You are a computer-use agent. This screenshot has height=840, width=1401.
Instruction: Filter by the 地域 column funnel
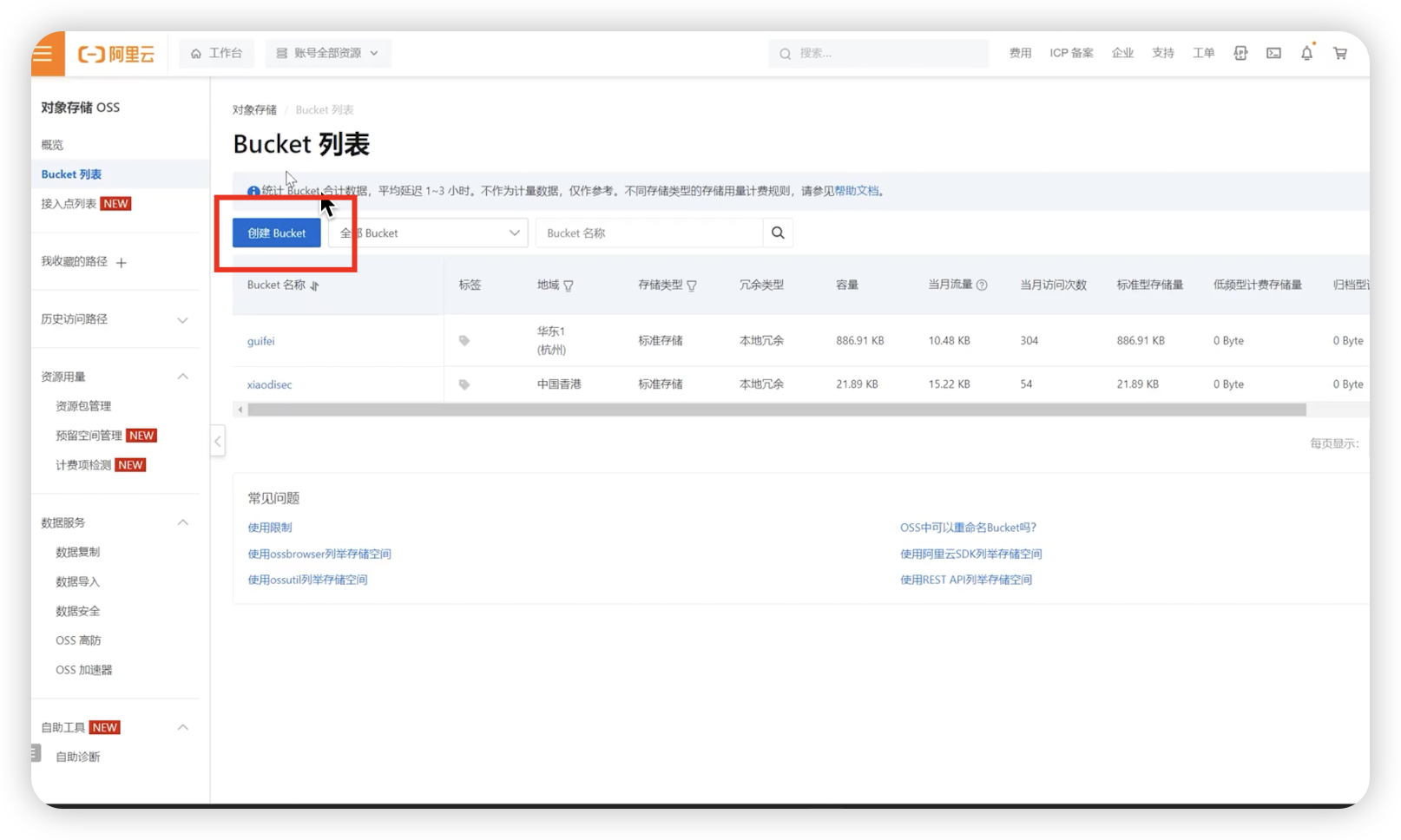click(569, 285)
